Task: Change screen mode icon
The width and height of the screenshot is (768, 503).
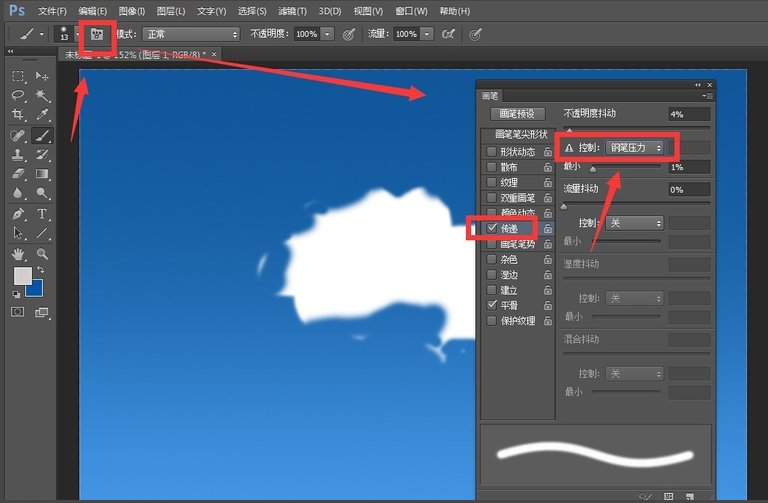Action: point(42,312)
